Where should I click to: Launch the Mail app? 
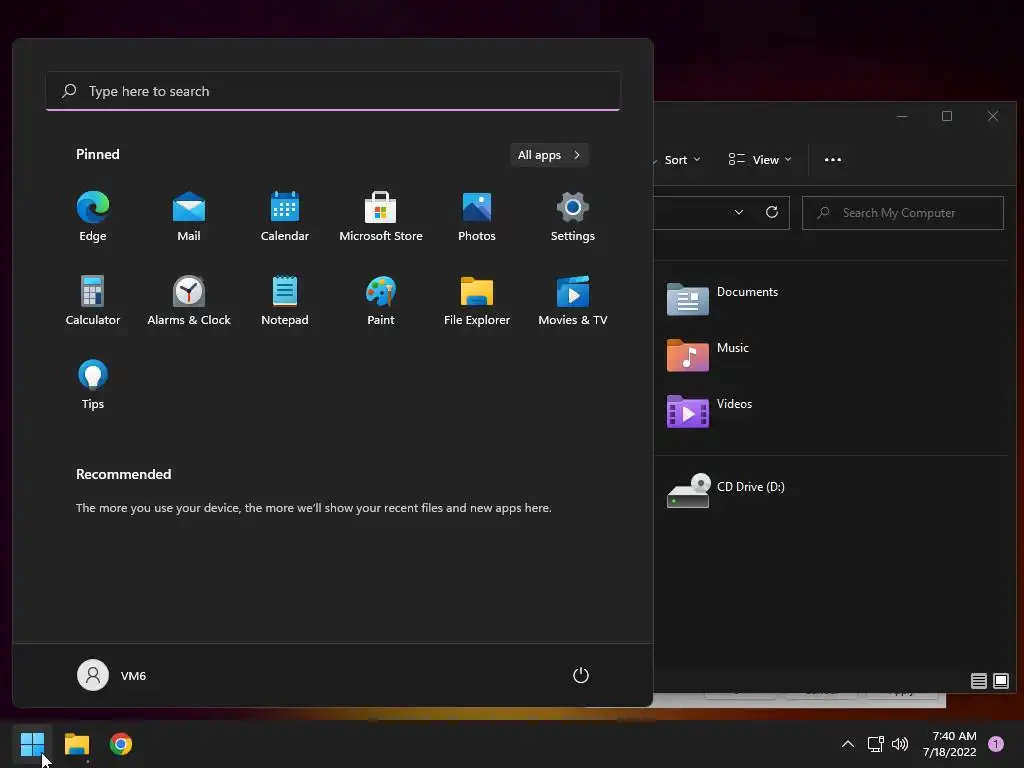tap(189, 217)
